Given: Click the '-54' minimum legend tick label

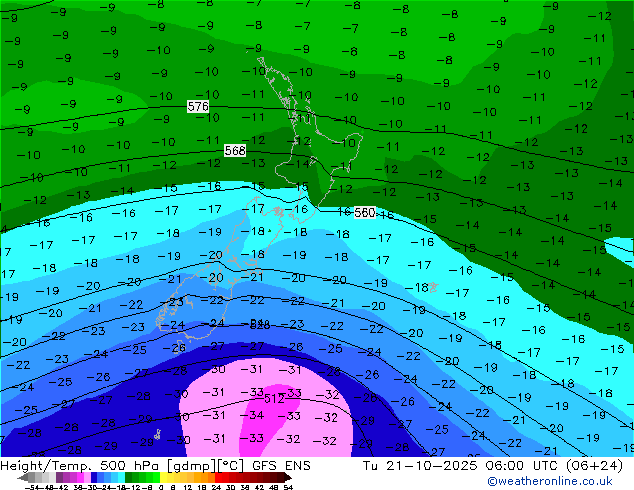Looking at the screenshot, I should coord(32,487).
